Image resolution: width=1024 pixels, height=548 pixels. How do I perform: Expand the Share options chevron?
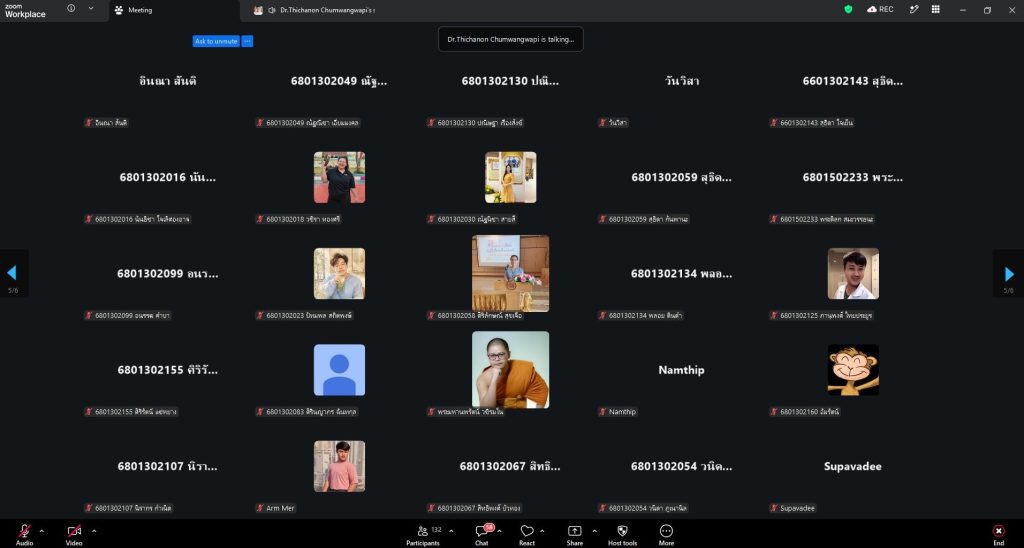594,530
